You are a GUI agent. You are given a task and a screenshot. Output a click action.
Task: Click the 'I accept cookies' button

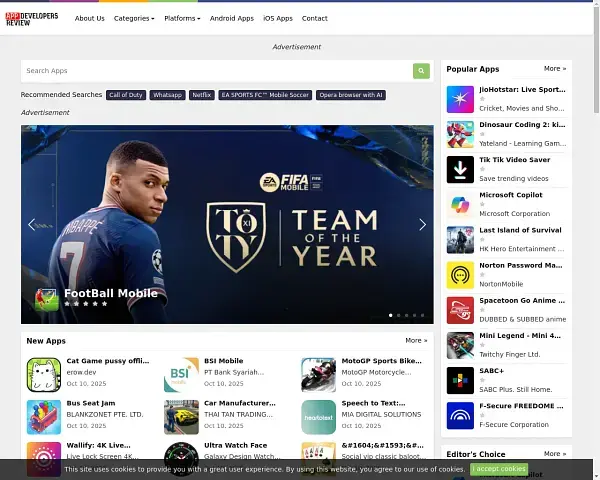499,469
